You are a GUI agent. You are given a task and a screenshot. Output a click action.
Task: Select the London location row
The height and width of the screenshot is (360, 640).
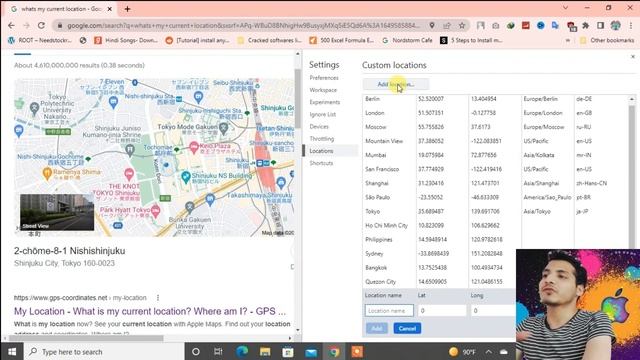pos(496,113)
